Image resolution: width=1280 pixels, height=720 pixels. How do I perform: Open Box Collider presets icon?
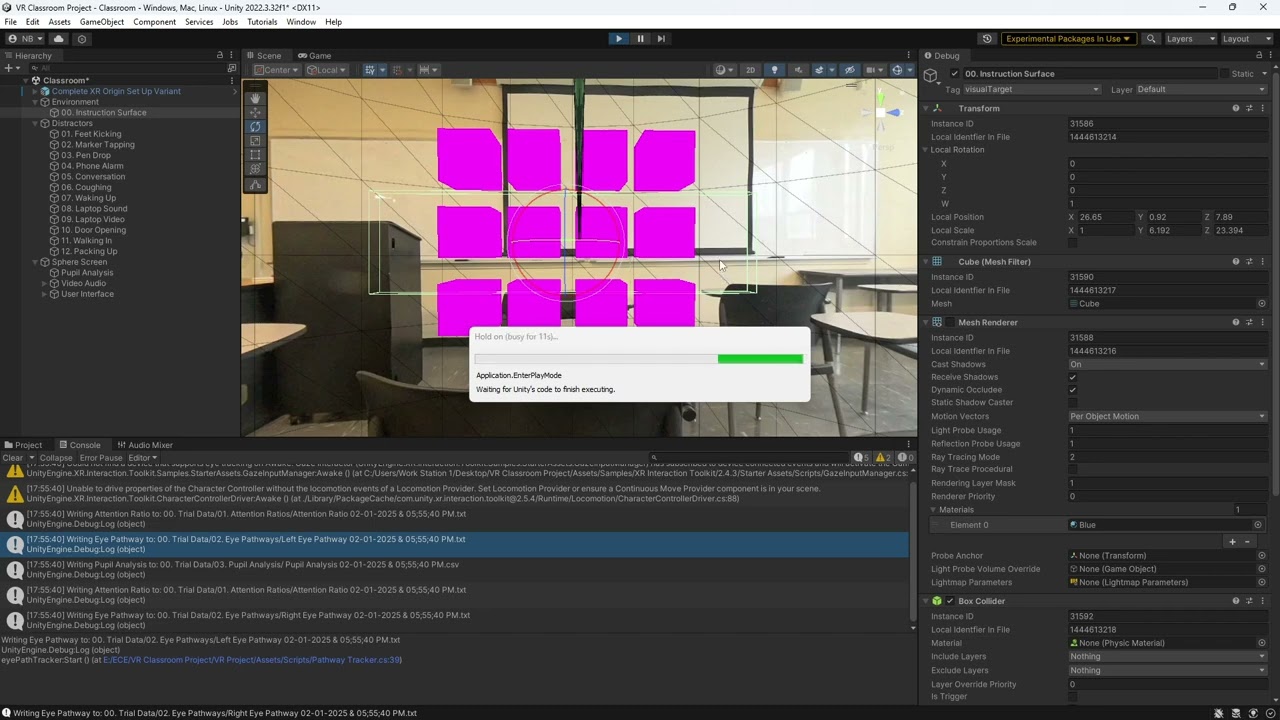pyautogui.click(x=1249, y=601)
